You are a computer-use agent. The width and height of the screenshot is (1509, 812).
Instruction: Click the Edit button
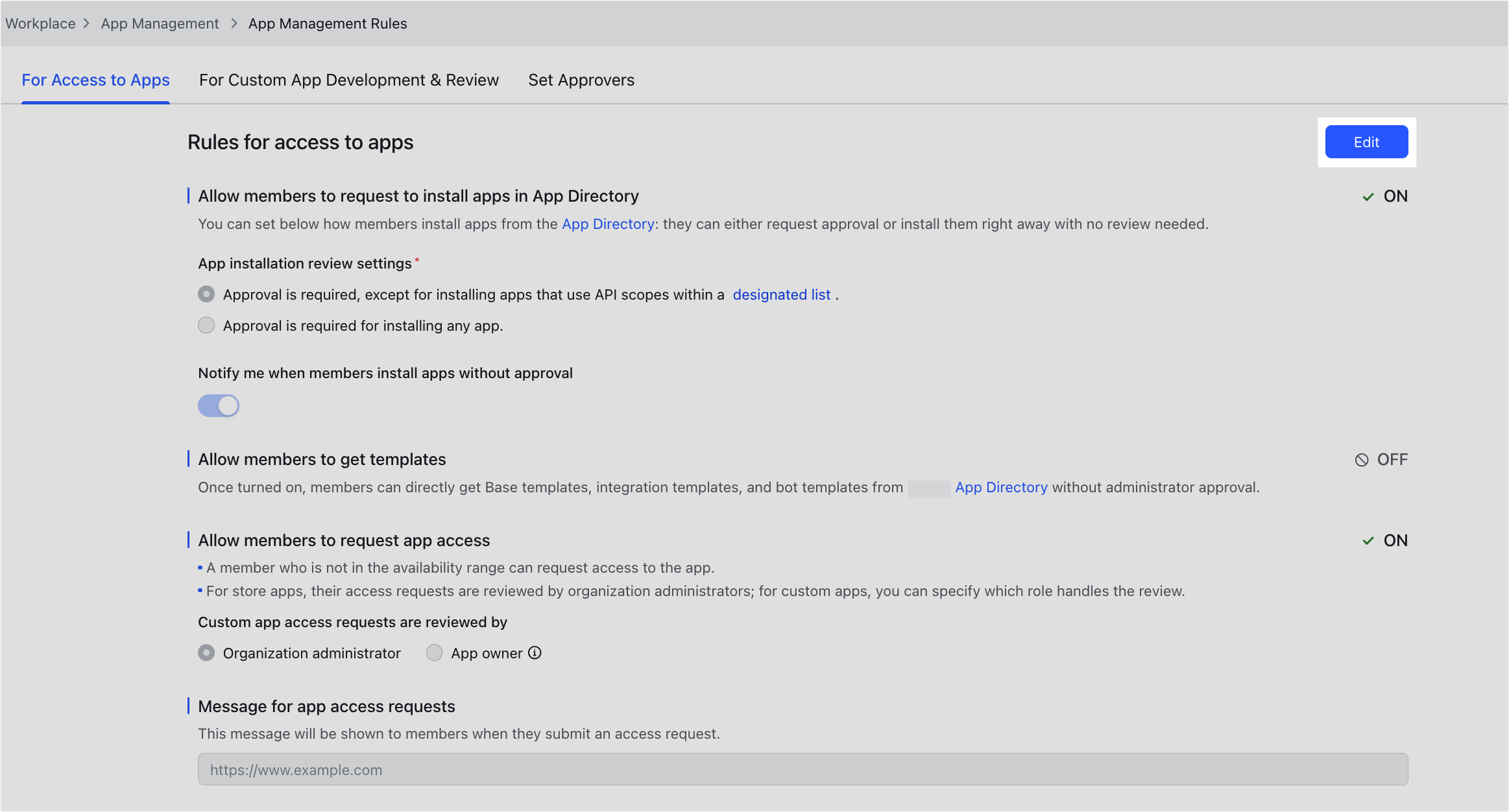[x=1366, y=142]
